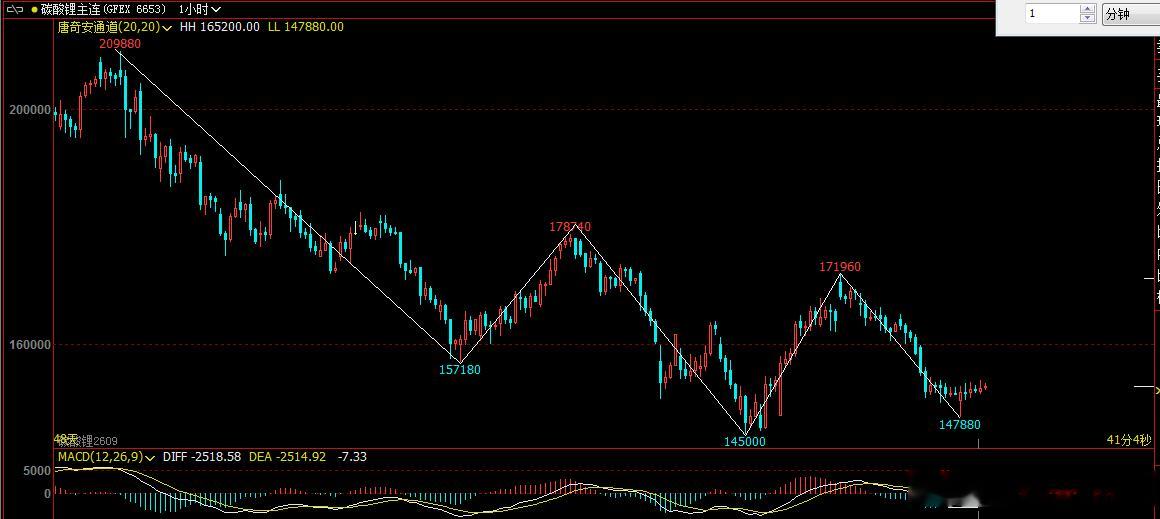Open the 1小时 period dropdown
This screenshot has width=1160, height=519.
(200, 10)
